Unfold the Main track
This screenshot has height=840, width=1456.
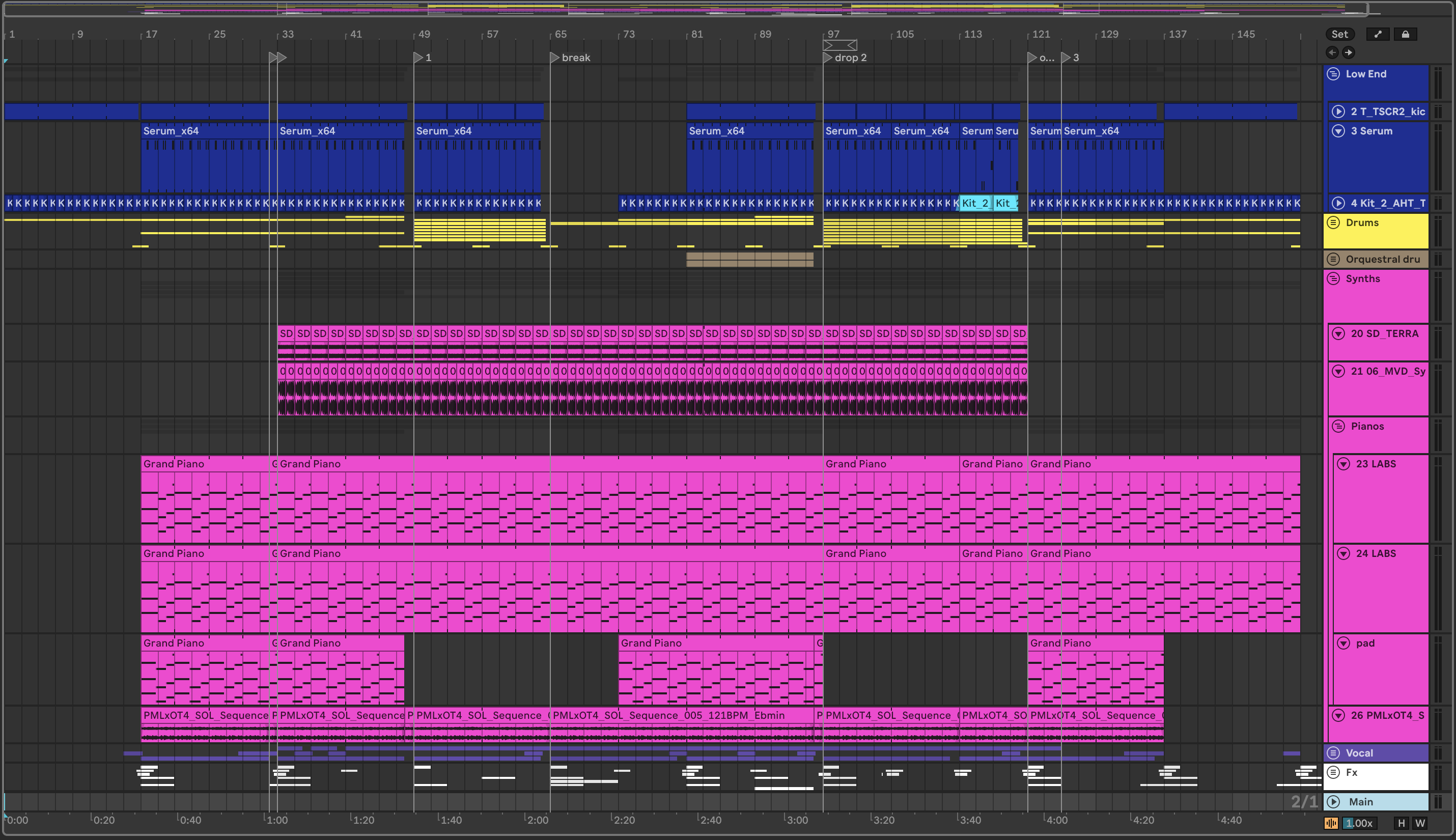(1333, 802)
